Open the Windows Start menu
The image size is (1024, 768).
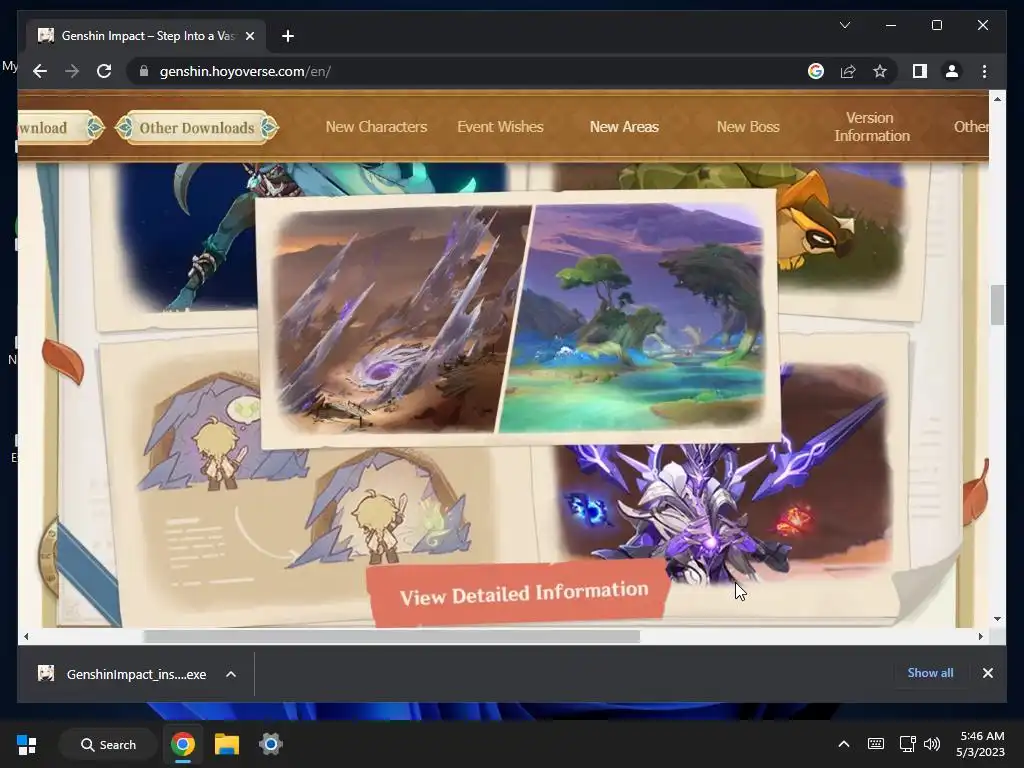pos(27,744)
